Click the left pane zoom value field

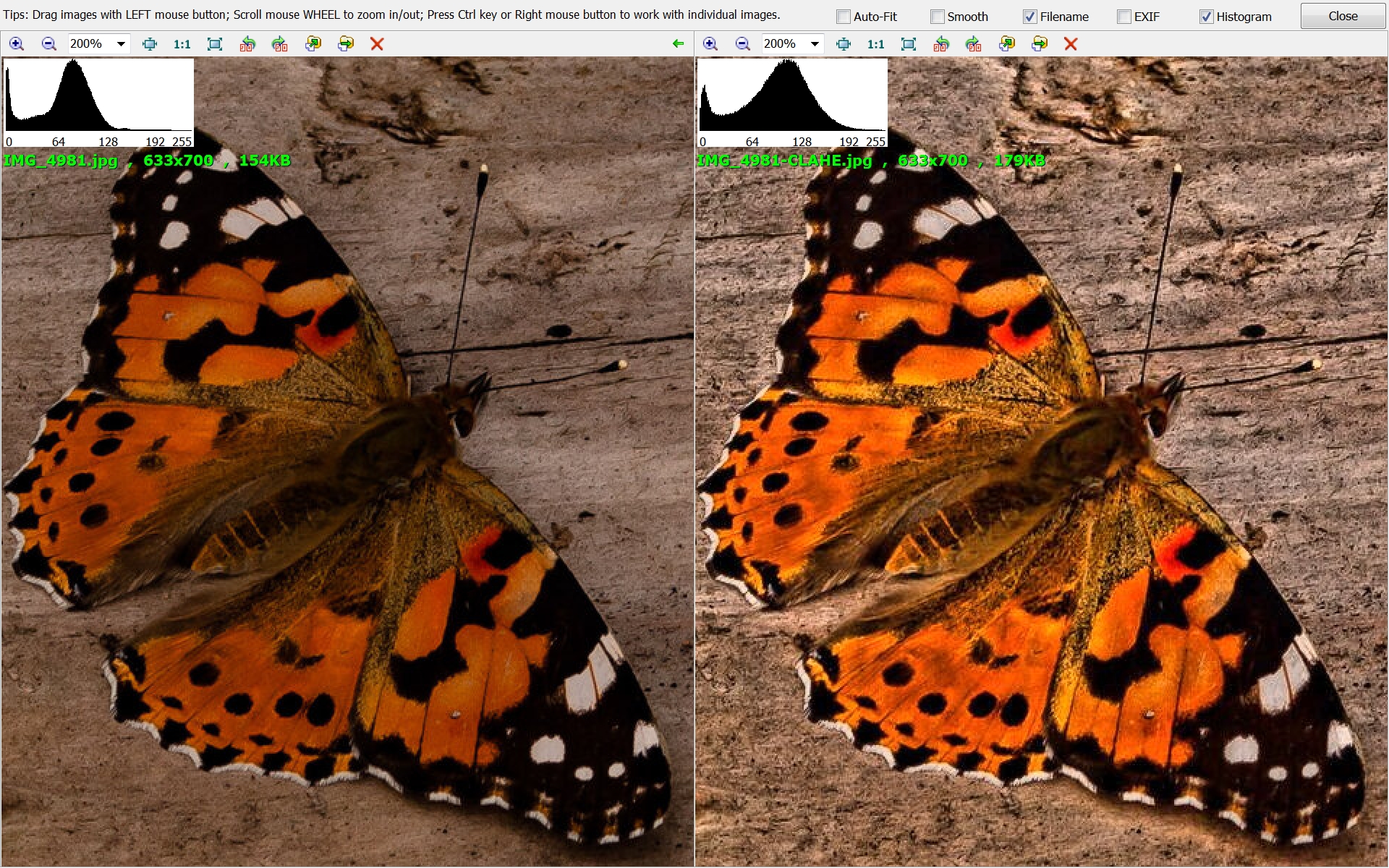pos(91,44)
